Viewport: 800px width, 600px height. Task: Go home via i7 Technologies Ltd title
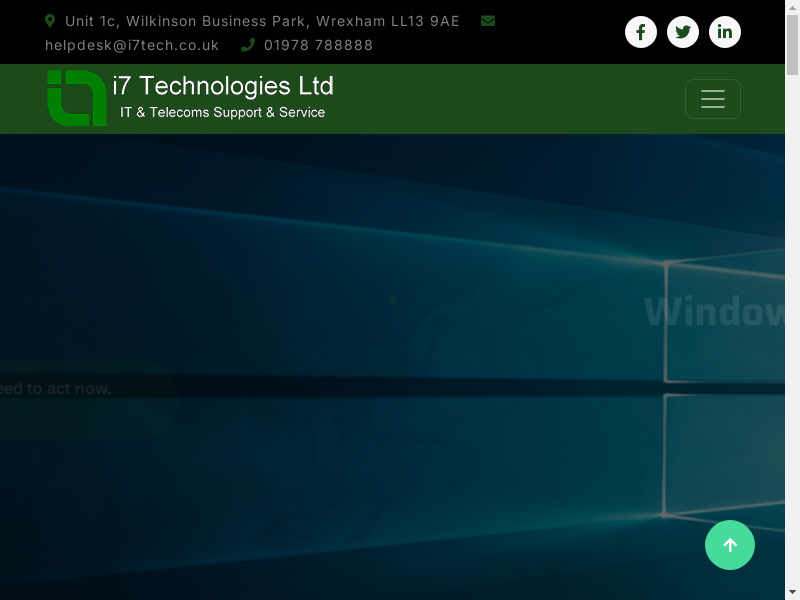[223, 87]
